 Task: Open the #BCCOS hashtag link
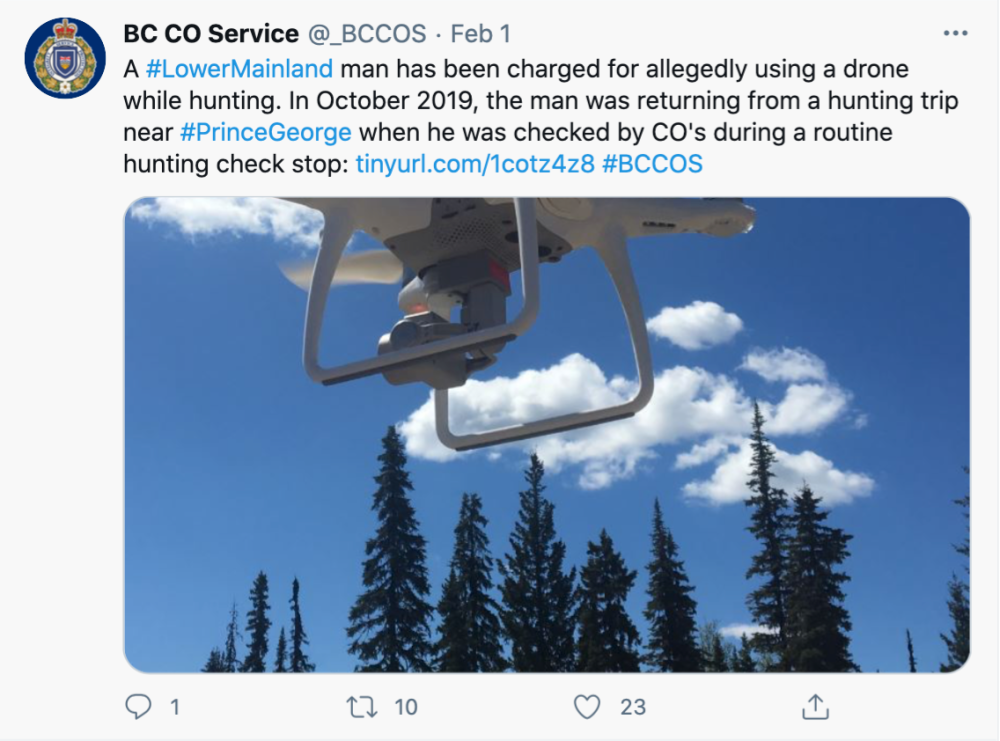(x=652, y=163)
